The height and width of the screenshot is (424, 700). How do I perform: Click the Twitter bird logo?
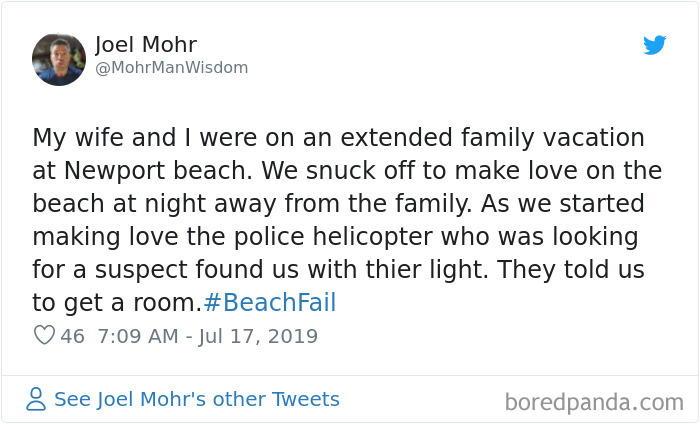tap(654, 45)
